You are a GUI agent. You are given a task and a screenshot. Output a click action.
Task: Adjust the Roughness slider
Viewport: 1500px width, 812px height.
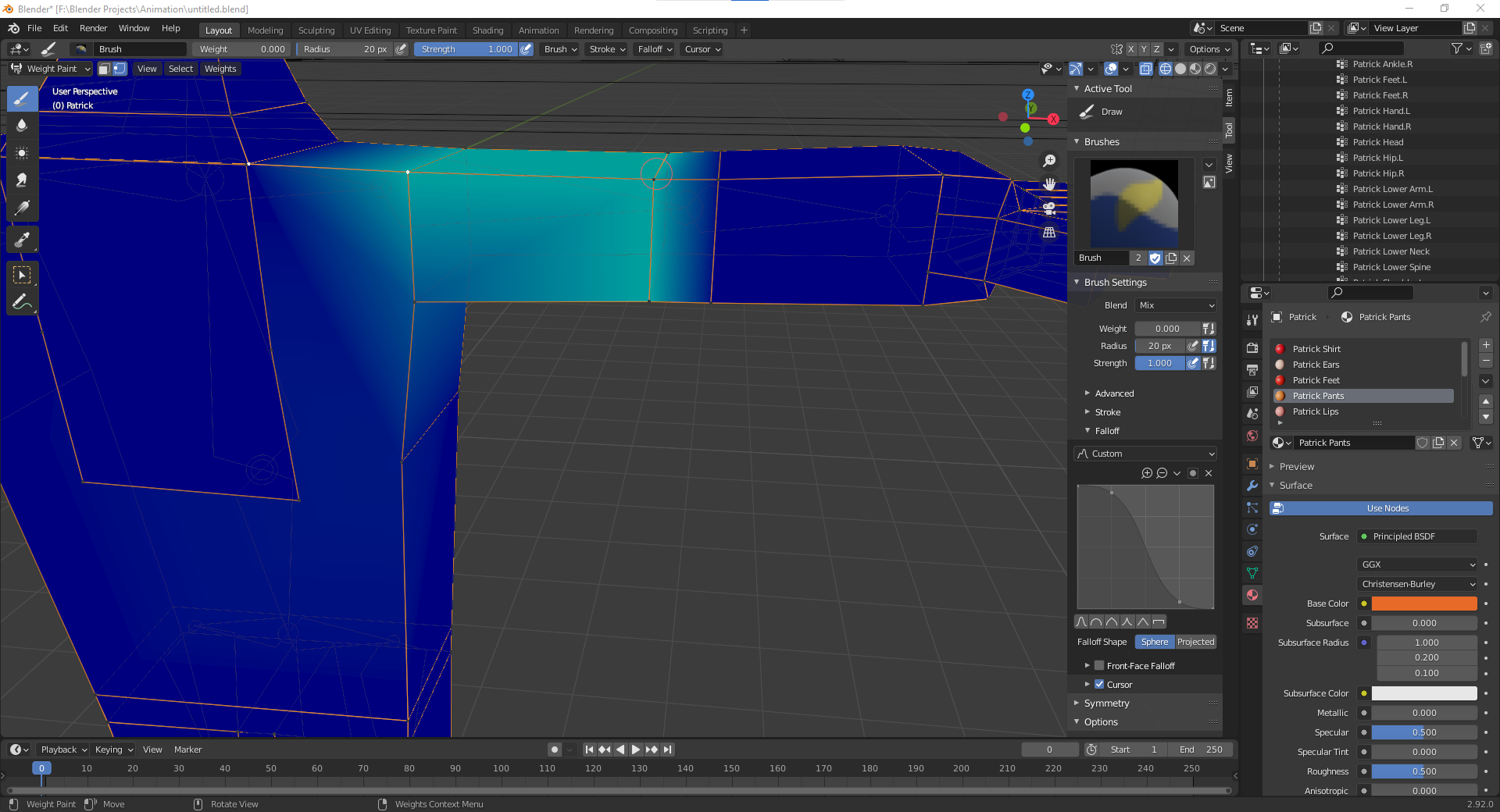point(1424,771)
